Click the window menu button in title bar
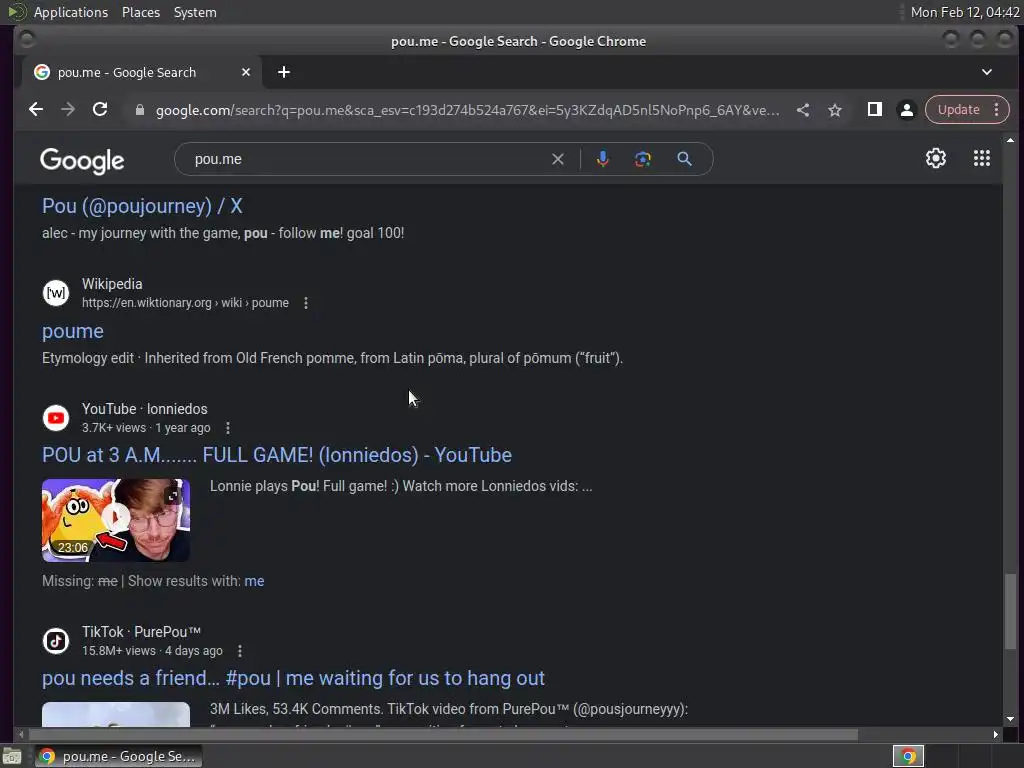Image resolution: width=1024 pixels, height=768 pixels. pyautogui.click(x=27, y=40)
